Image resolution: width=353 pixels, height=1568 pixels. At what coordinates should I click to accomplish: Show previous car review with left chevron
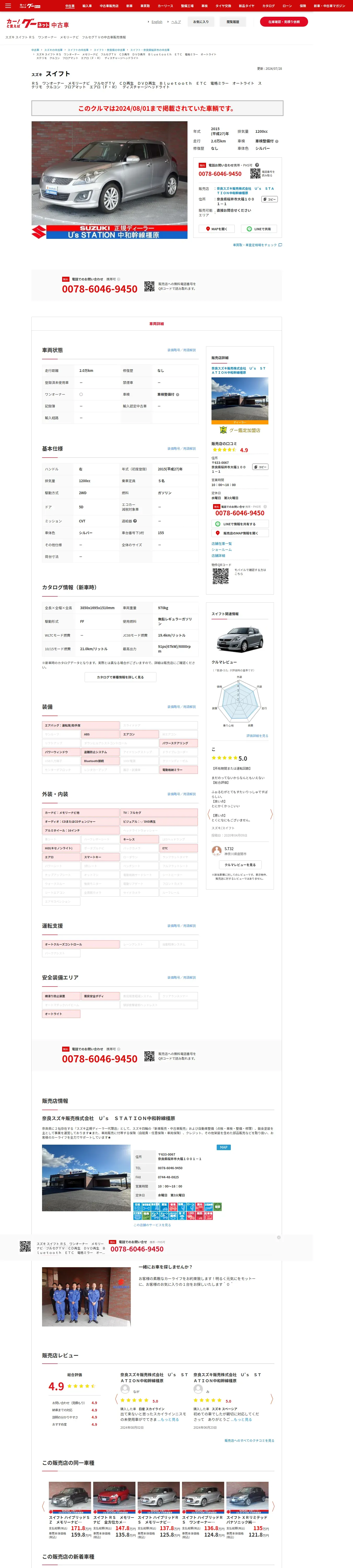pyautogui.click(x=209, y=814)
